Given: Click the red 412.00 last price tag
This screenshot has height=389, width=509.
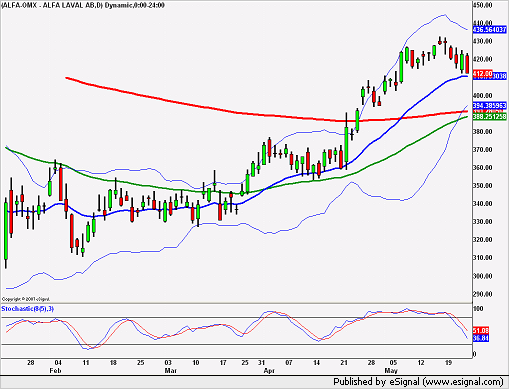Looking at the screenshot, I should [482, 74].
